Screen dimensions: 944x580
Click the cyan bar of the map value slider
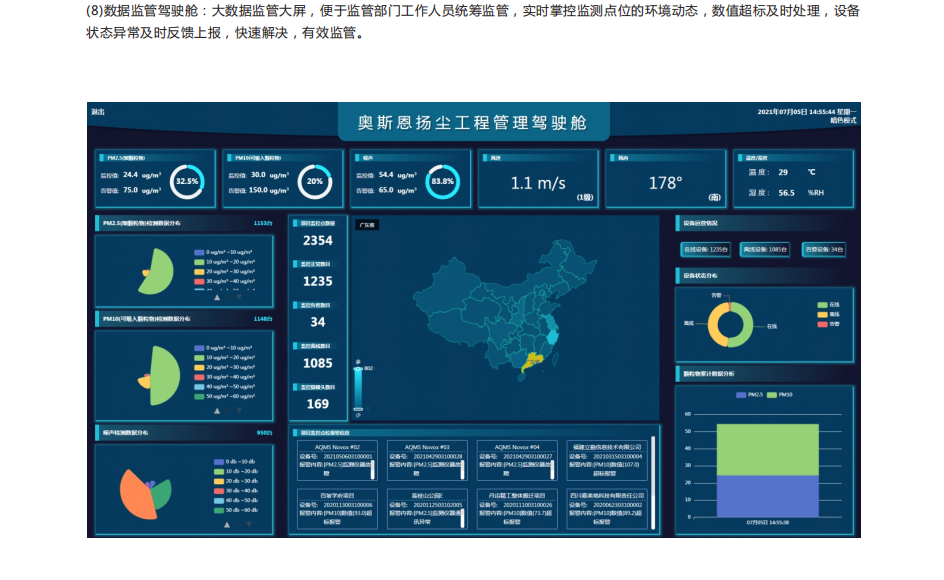click(x=358, y=389)
